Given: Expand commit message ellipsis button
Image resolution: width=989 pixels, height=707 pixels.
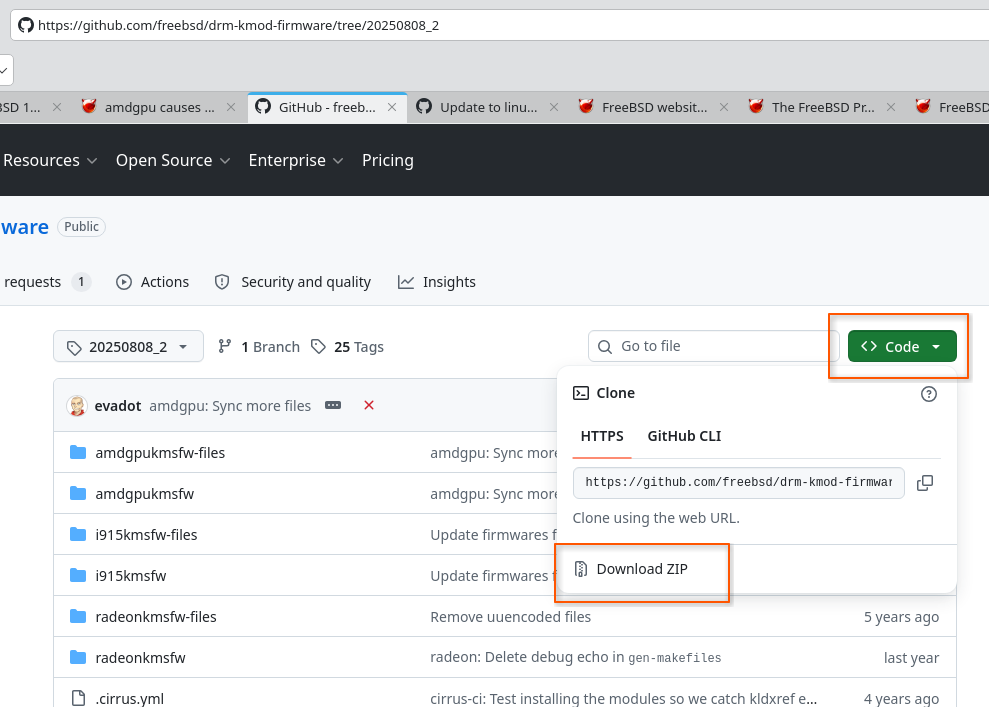Looking at the screenshot, I should [x=333, y=406].
